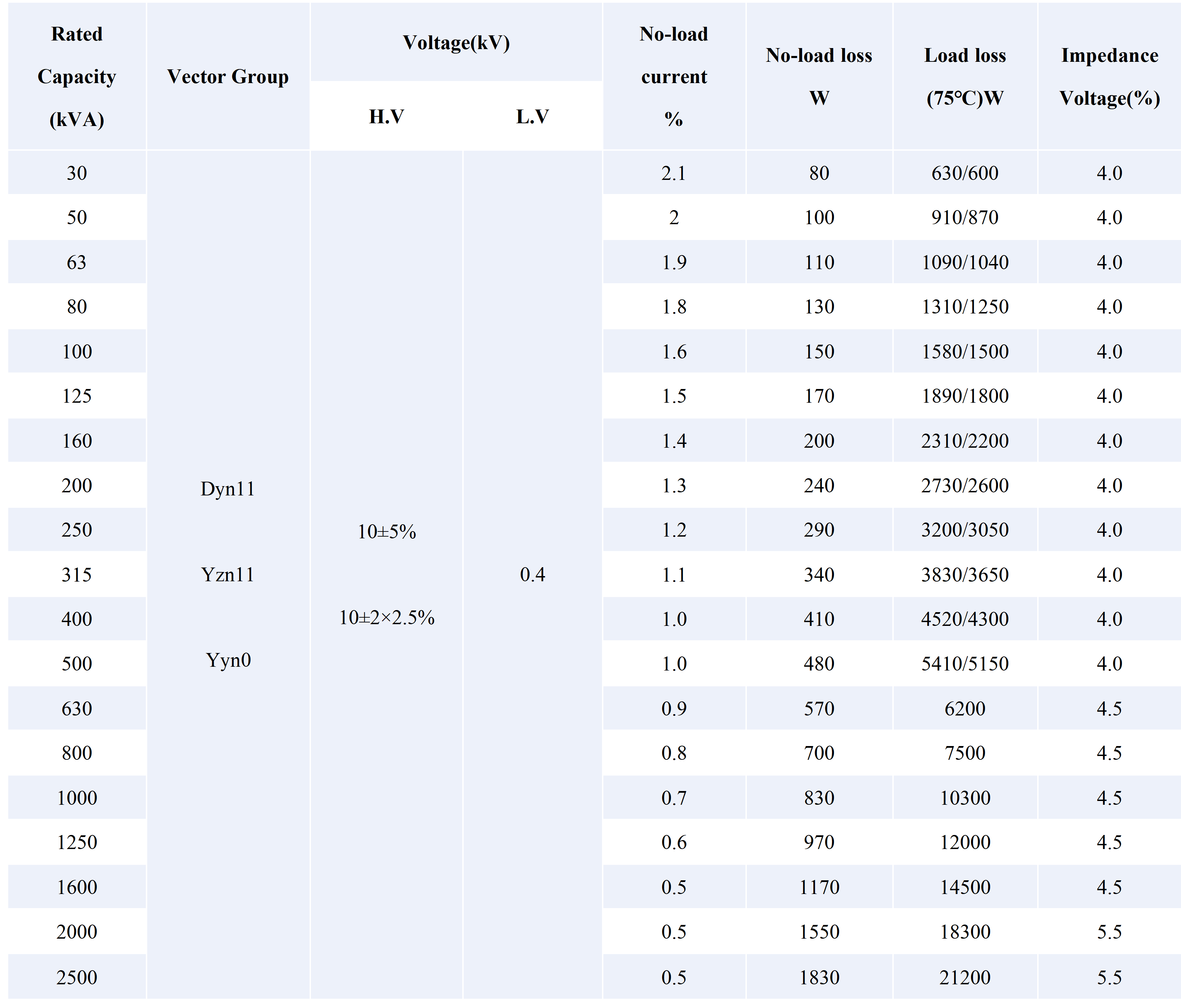
Task: Select the Rated Capacity (kVA) header
Action: pyautogui.click(x=77, y=77)
